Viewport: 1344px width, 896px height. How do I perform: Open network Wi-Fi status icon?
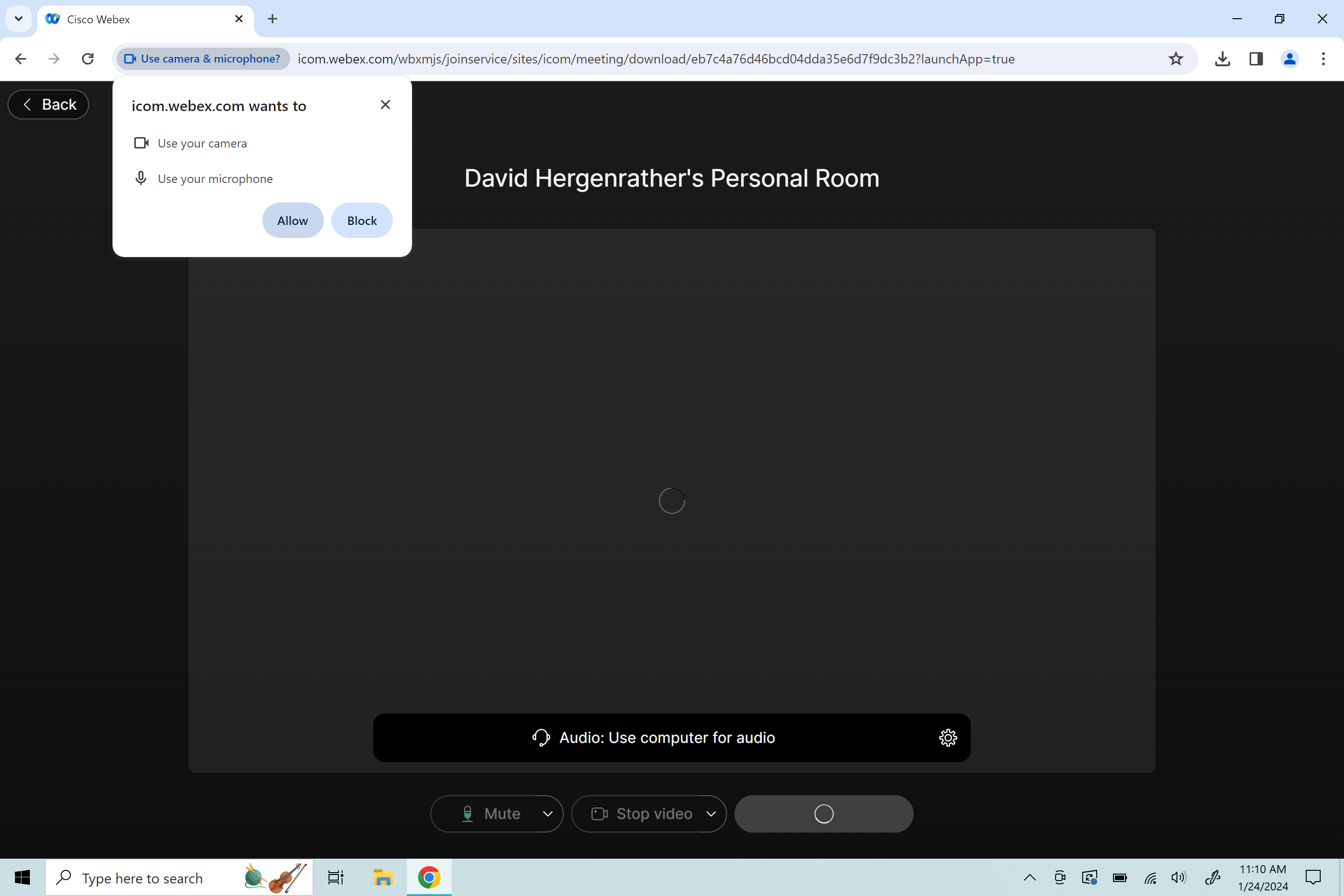(1150, 877)
